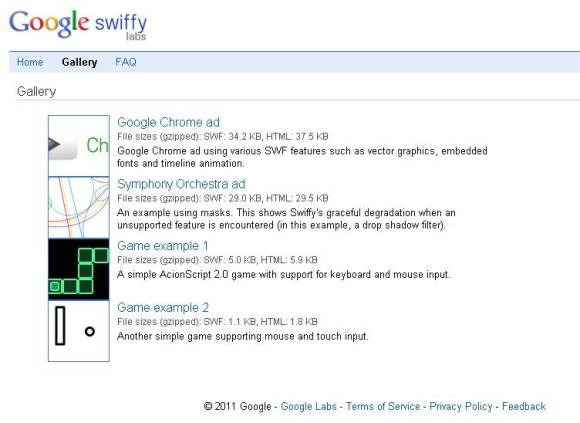Click the snake head square with inner dot
Viewport: 580px width, 423px height.
(55, 286)
